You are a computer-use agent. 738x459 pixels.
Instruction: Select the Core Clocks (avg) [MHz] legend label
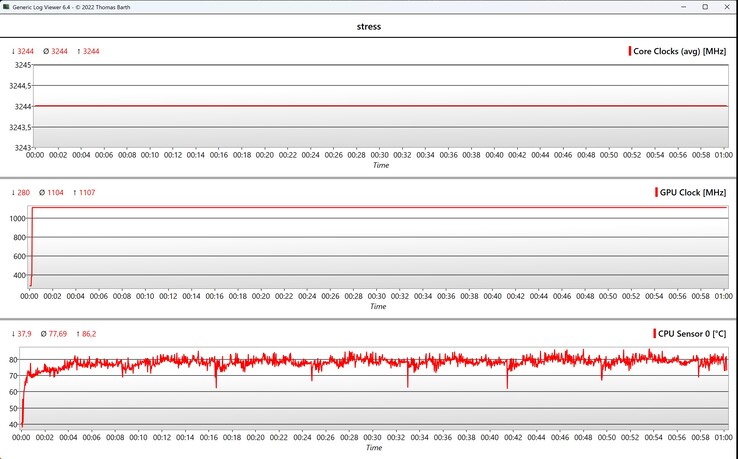pyautogui.click(x=680, y=51)
